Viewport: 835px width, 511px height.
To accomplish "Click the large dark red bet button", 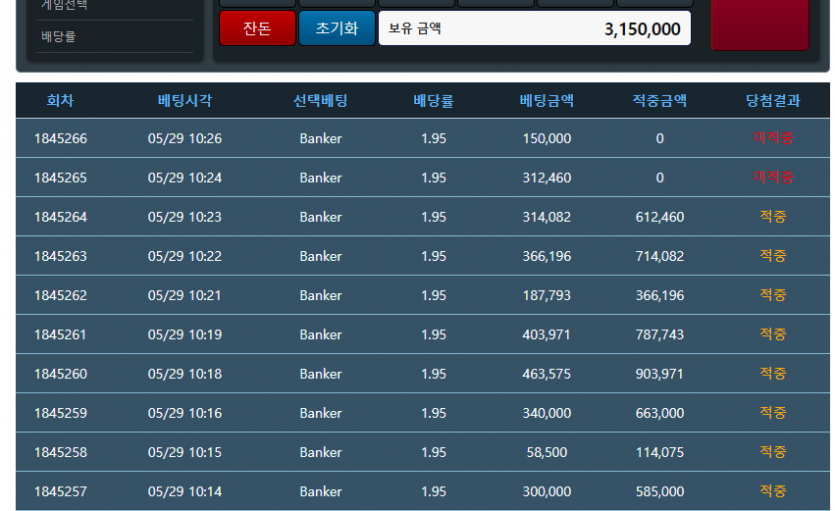I will click(760, 24).
